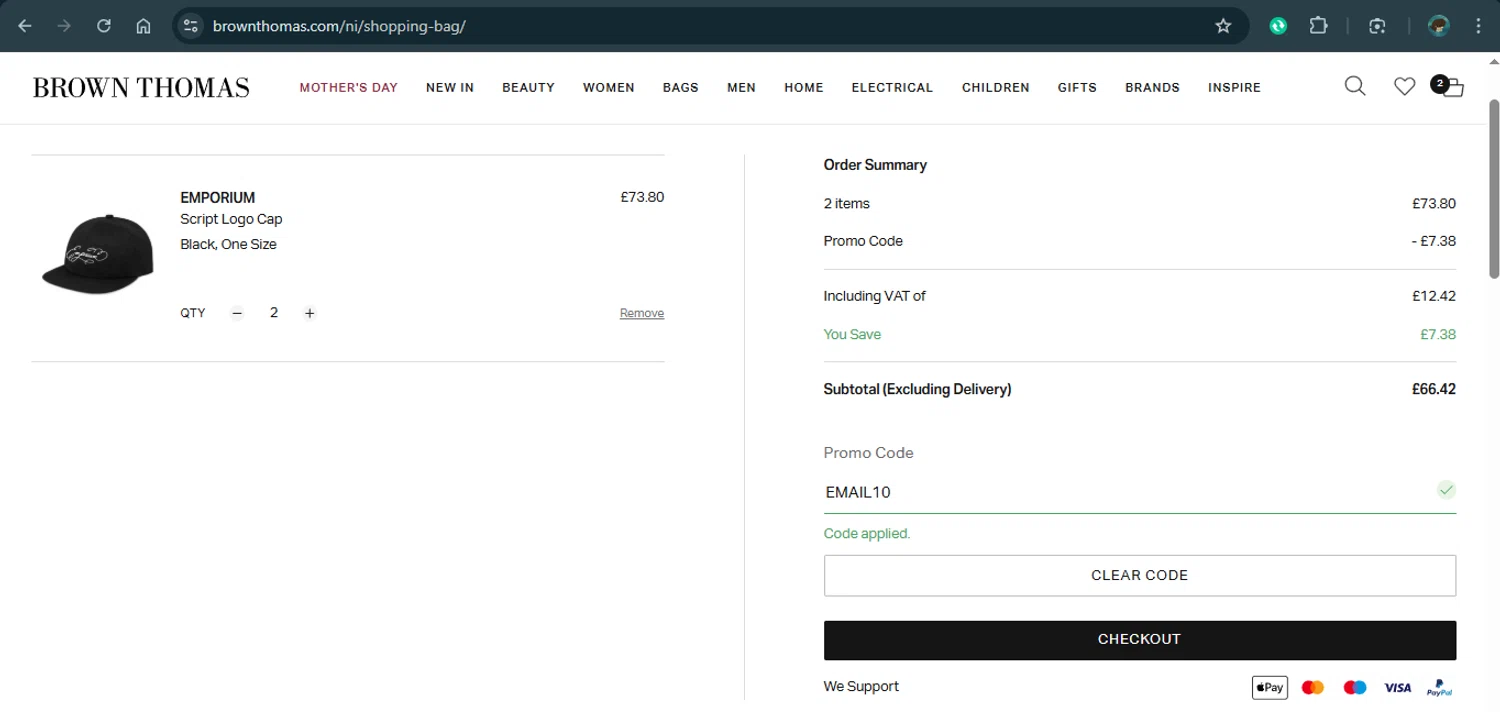Open the Home menu item
Viewport: 1500px width, 712px height.
804,88
